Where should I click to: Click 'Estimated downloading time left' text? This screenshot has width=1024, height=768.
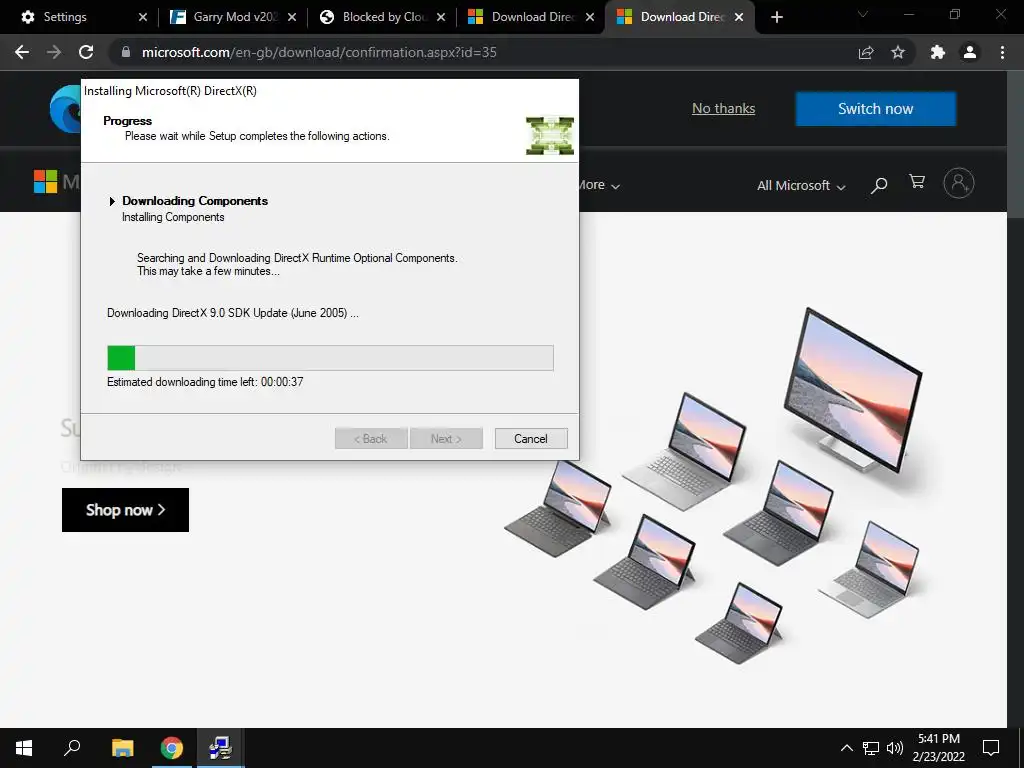(x=205, y=382)
